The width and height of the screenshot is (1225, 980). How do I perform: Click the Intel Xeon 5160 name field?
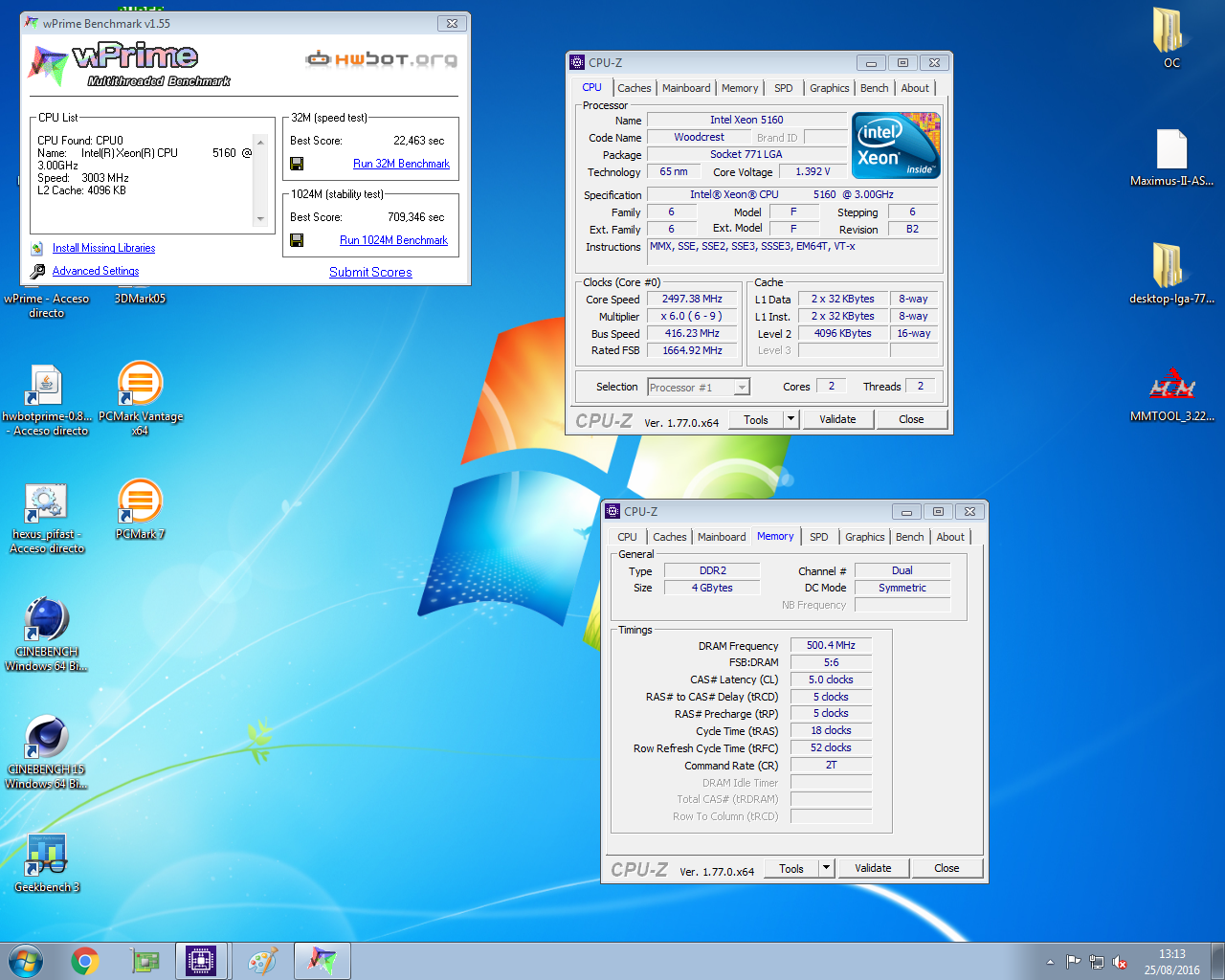(746, 120)
